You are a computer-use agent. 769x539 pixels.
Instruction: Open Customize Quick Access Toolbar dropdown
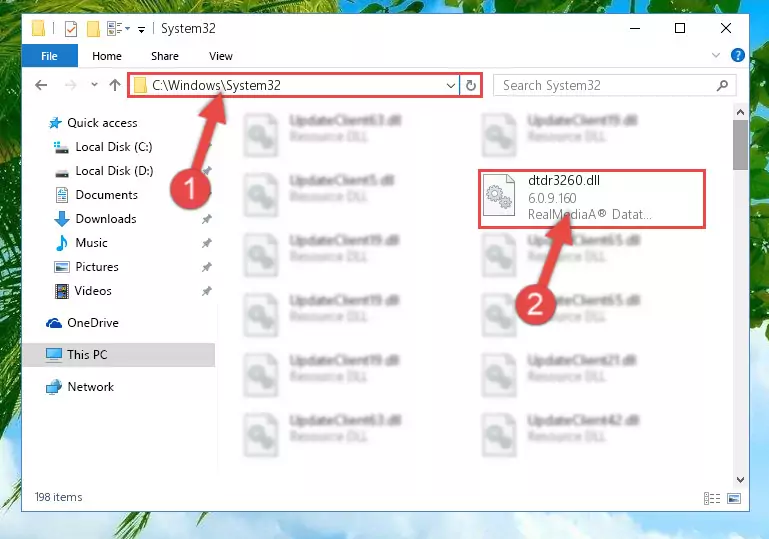[141, 30]
